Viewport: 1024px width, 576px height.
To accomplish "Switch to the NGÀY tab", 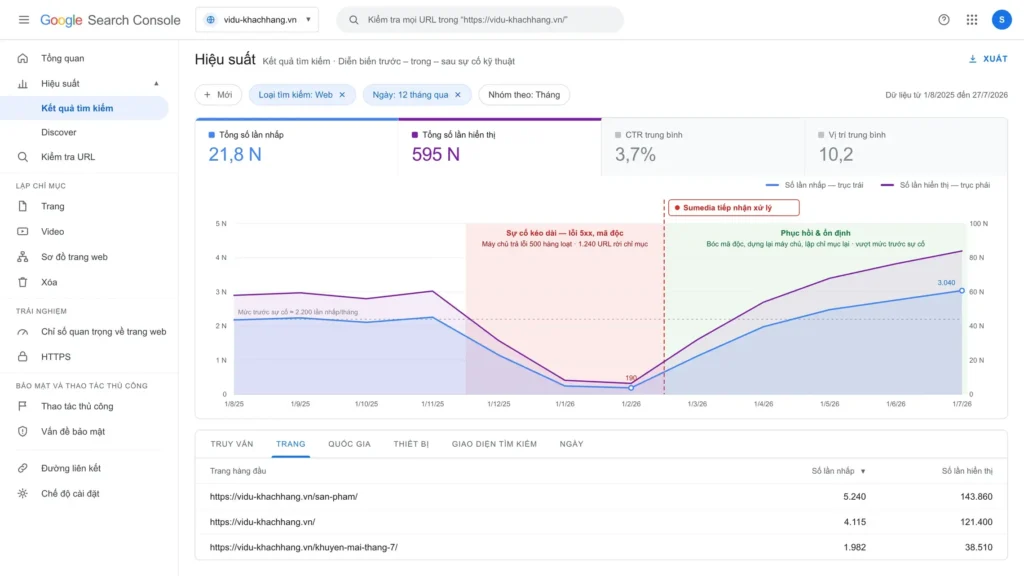I will point(571,444).
